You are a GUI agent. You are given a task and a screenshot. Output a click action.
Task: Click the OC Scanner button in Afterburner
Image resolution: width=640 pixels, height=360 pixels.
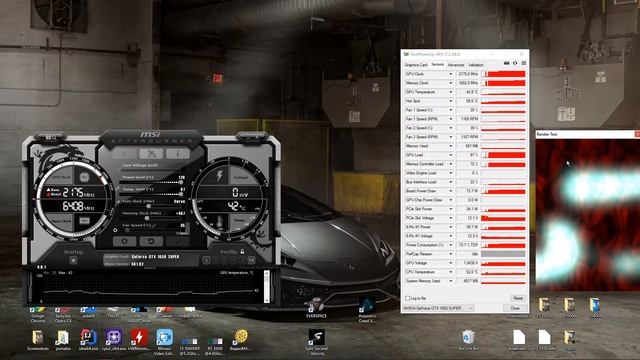pos(51,138)
